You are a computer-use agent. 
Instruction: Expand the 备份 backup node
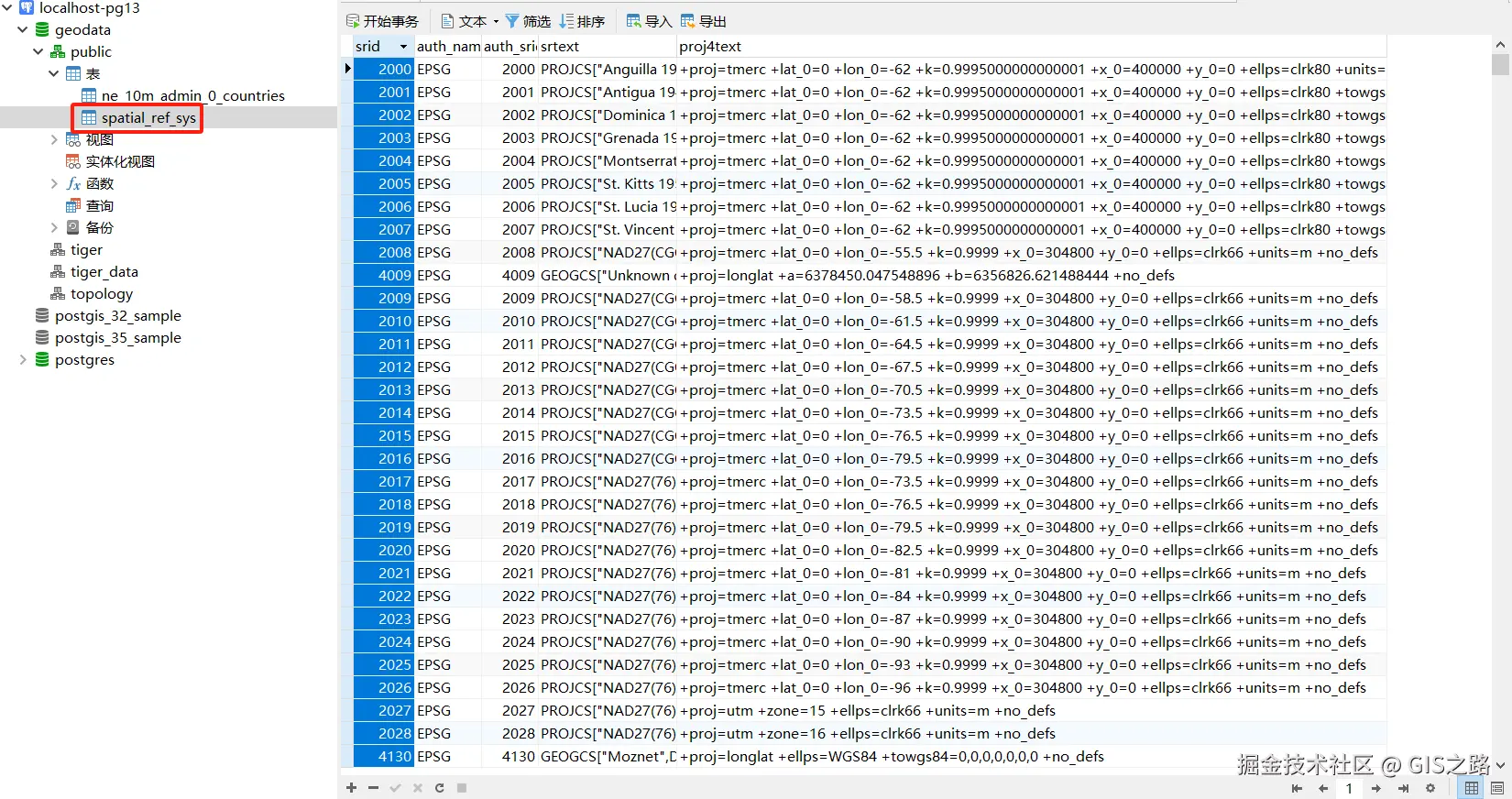pos(54,227)
